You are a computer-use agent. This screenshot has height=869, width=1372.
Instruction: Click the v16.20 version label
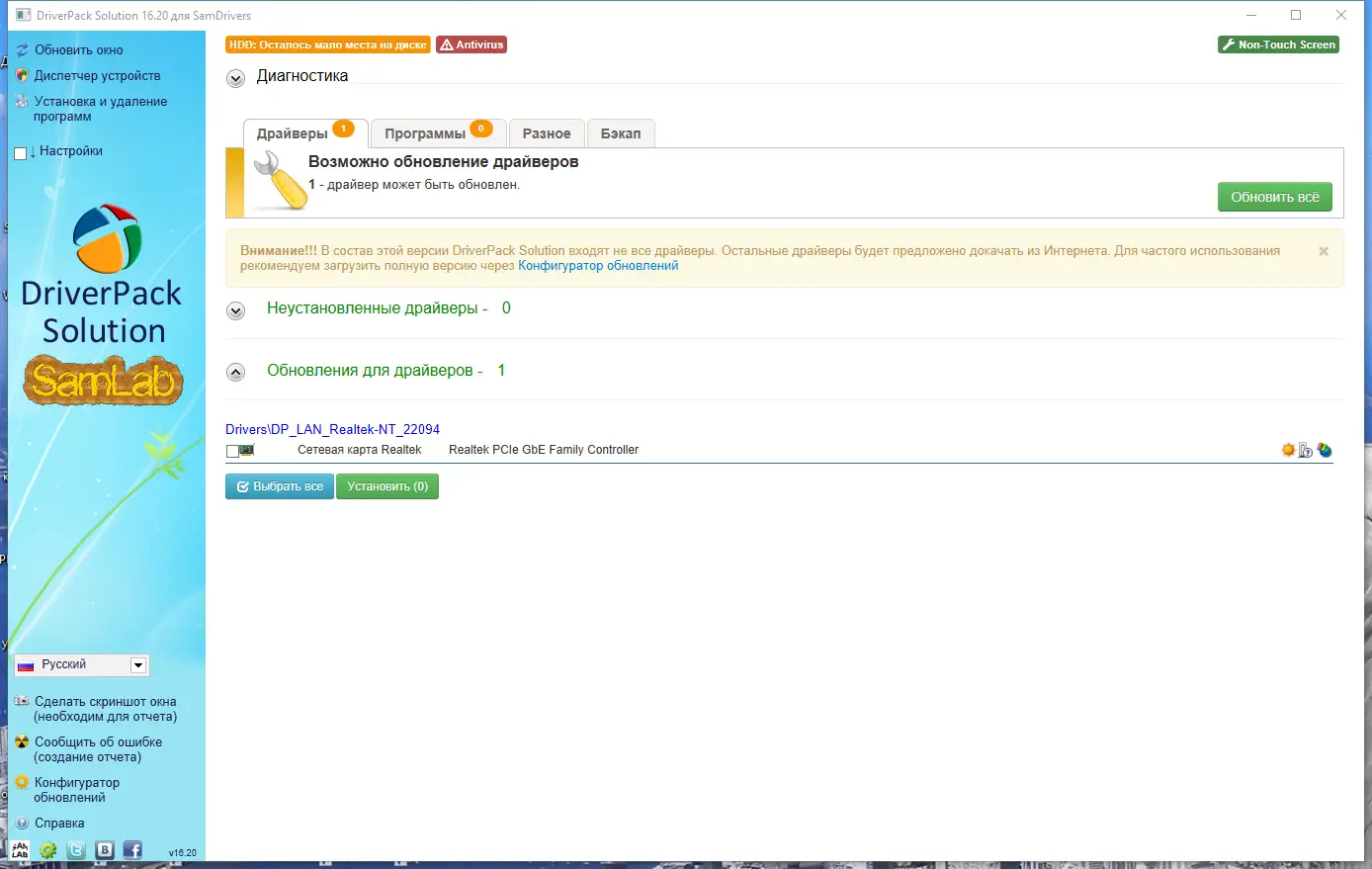(x=183, y=853)
